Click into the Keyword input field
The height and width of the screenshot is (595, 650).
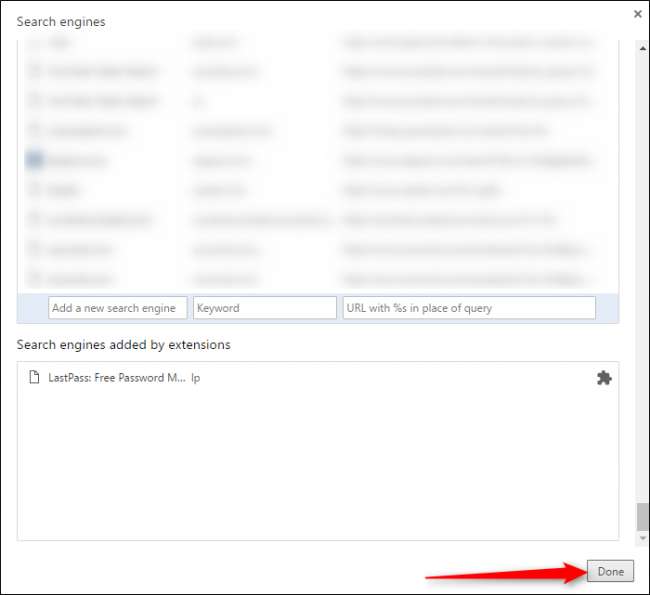click(265, 308)
